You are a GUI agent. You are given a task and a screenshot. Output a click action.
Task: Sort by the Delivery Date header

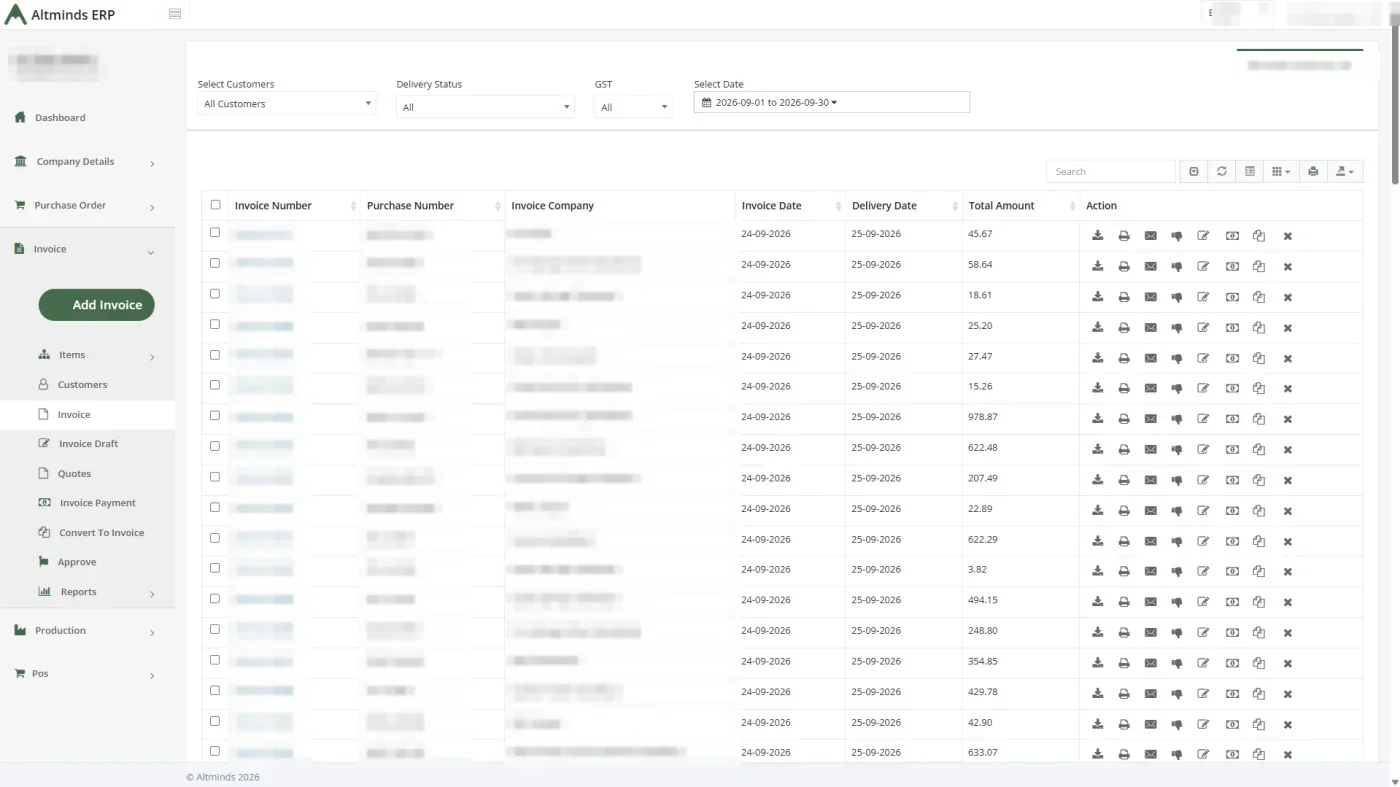903,206
